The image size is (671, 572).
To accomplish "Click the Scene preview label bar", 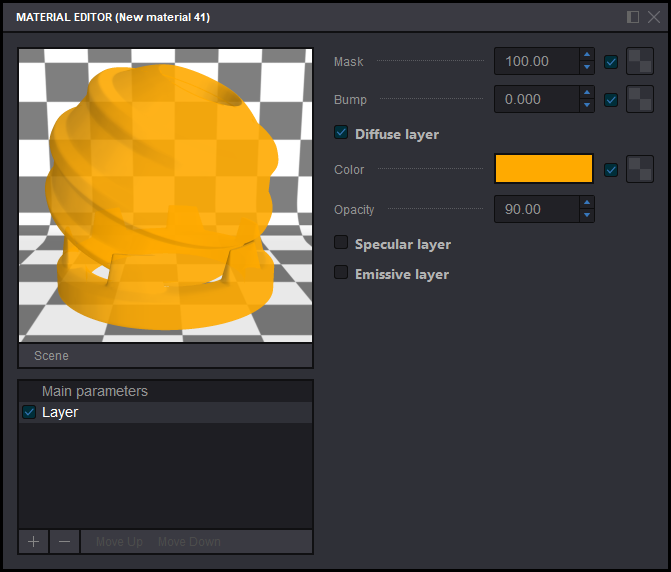I will click(x=165, y=356).
